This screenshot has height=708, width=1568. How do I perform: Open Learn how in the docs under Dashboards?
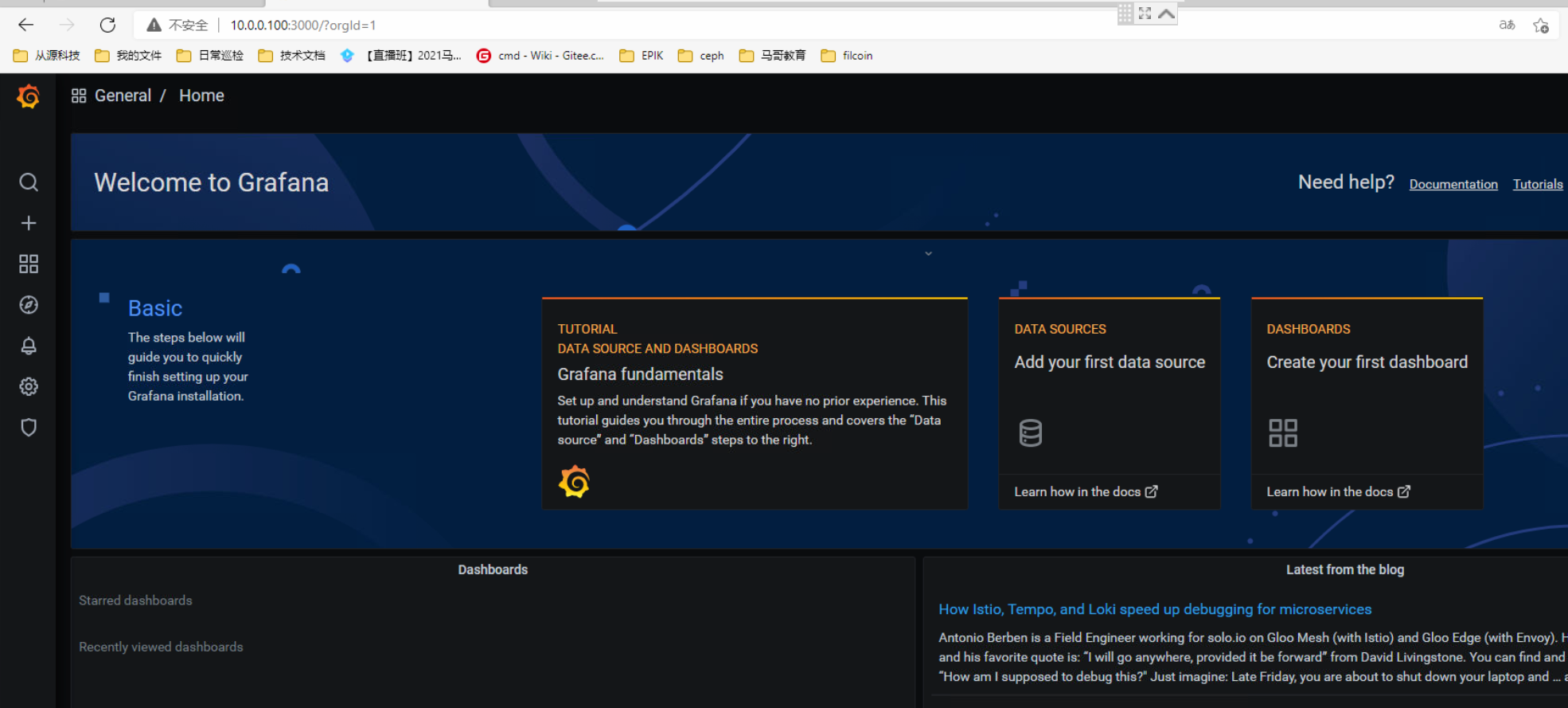(x=1338, y=492)
